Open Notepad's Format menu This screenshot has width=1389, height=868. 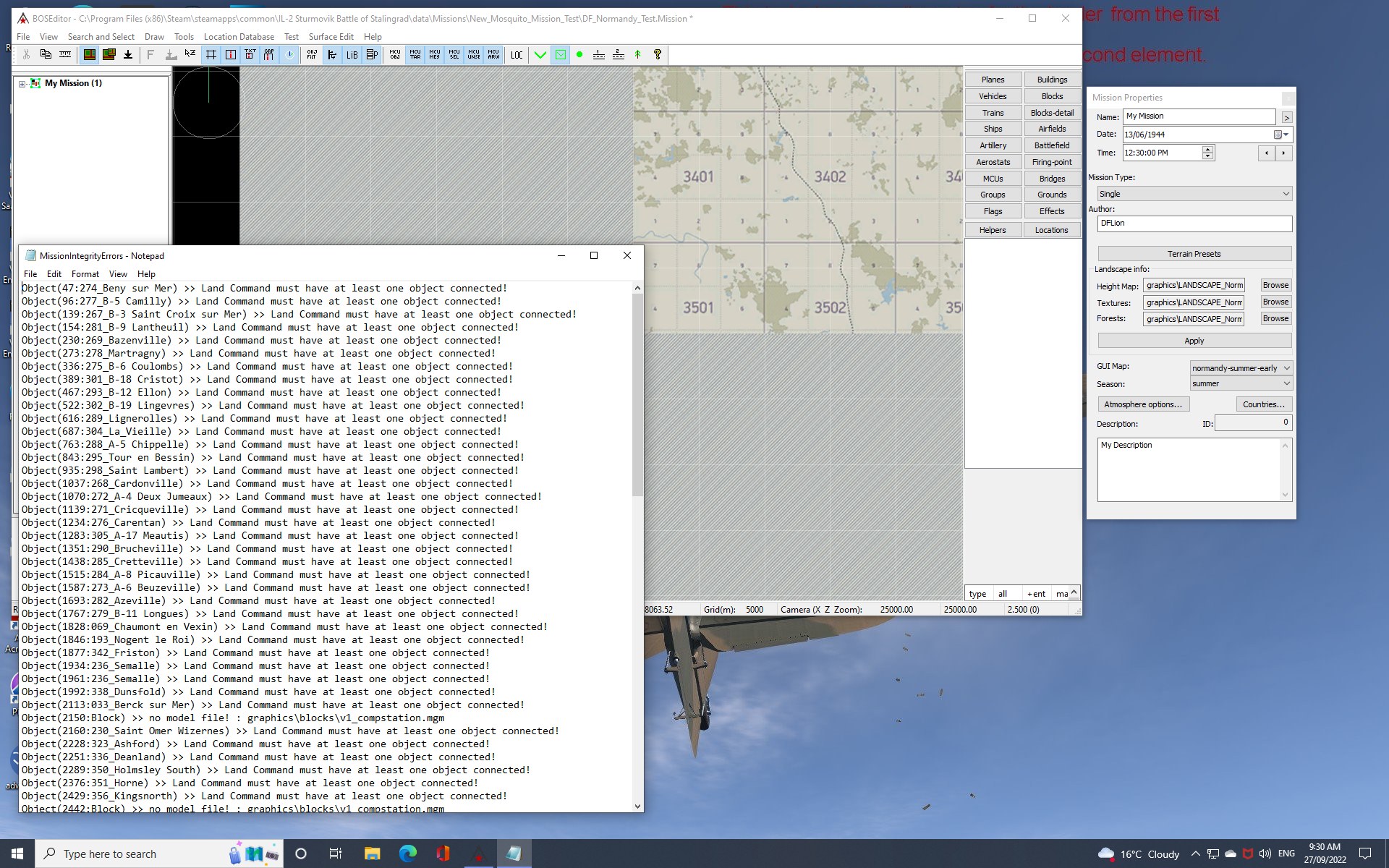pos(85,274)
